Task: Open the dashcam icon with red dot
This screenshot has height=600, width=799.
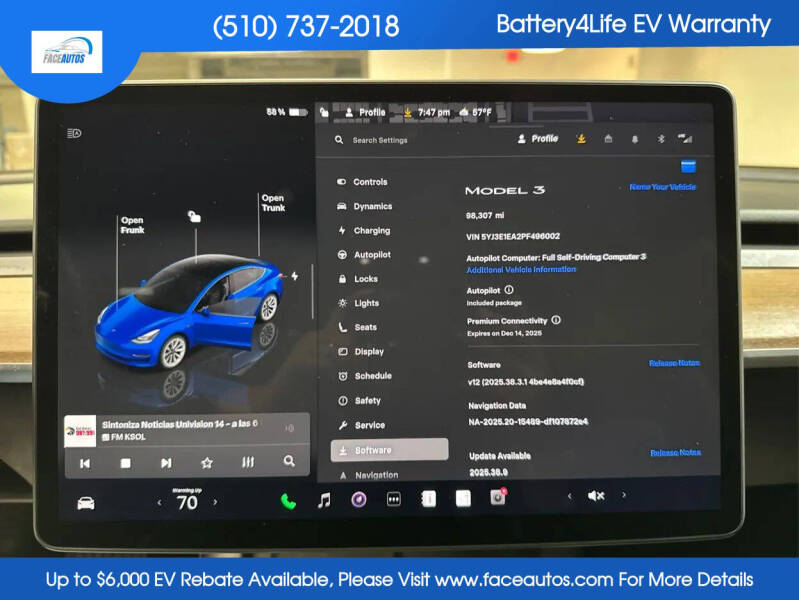Action: [x=498, y=497]
